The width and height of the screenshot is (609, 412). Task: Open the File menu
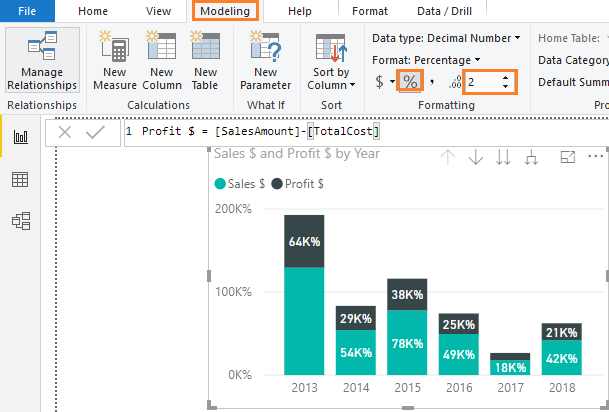[27, 11]
